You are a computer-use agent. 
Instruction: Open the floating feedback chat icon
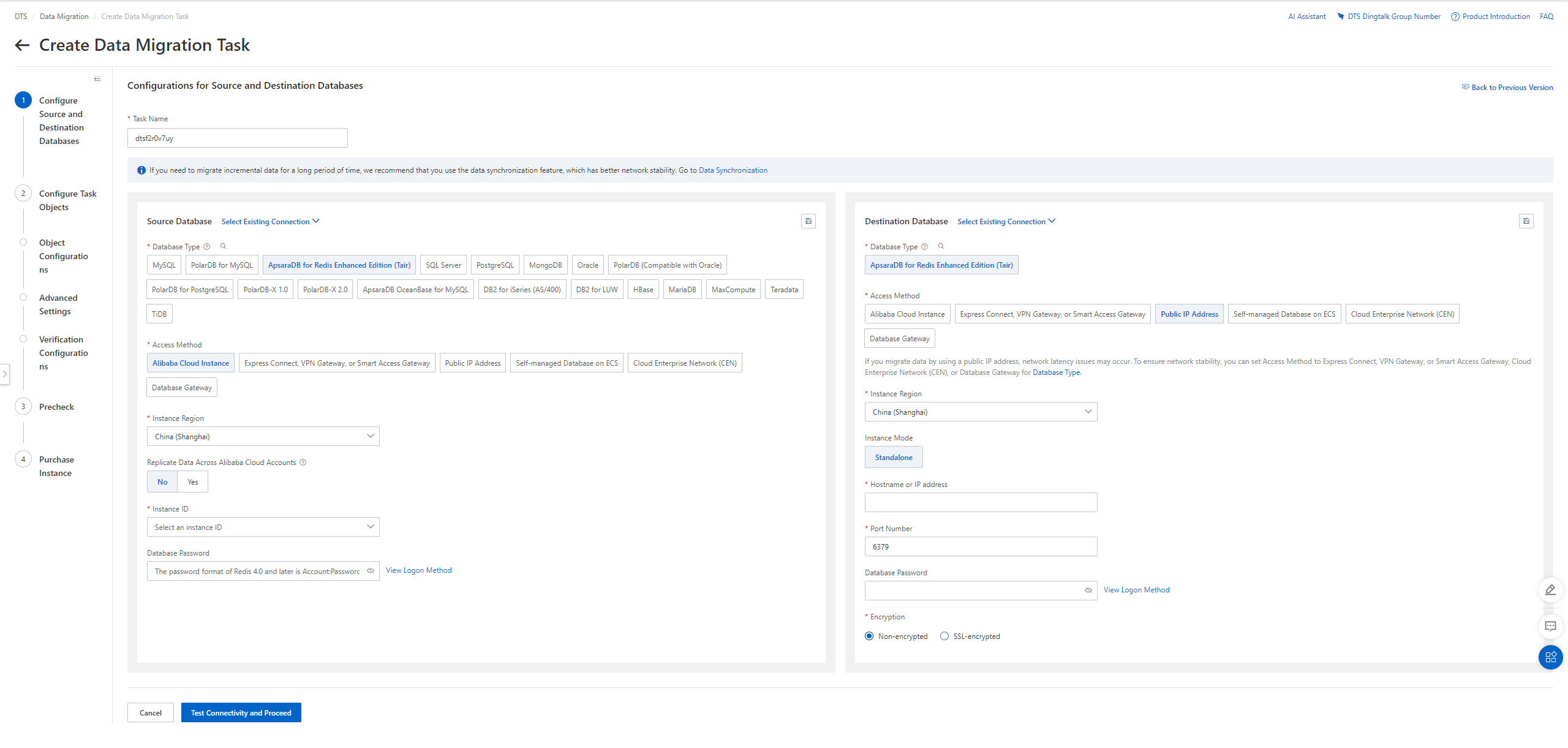[1550, 626]
